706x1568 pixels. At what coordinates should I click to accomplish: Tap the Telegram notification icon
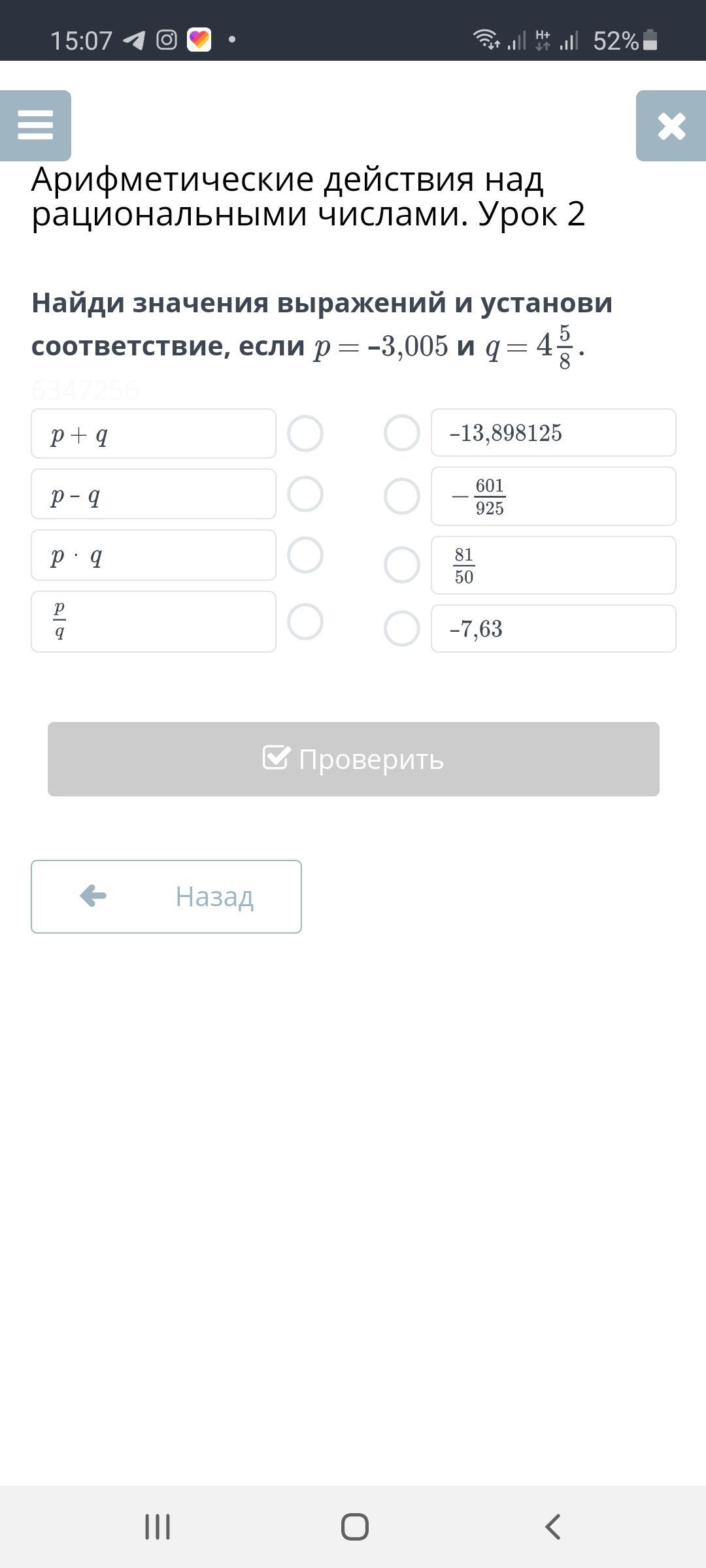click(x=134, y=41)
